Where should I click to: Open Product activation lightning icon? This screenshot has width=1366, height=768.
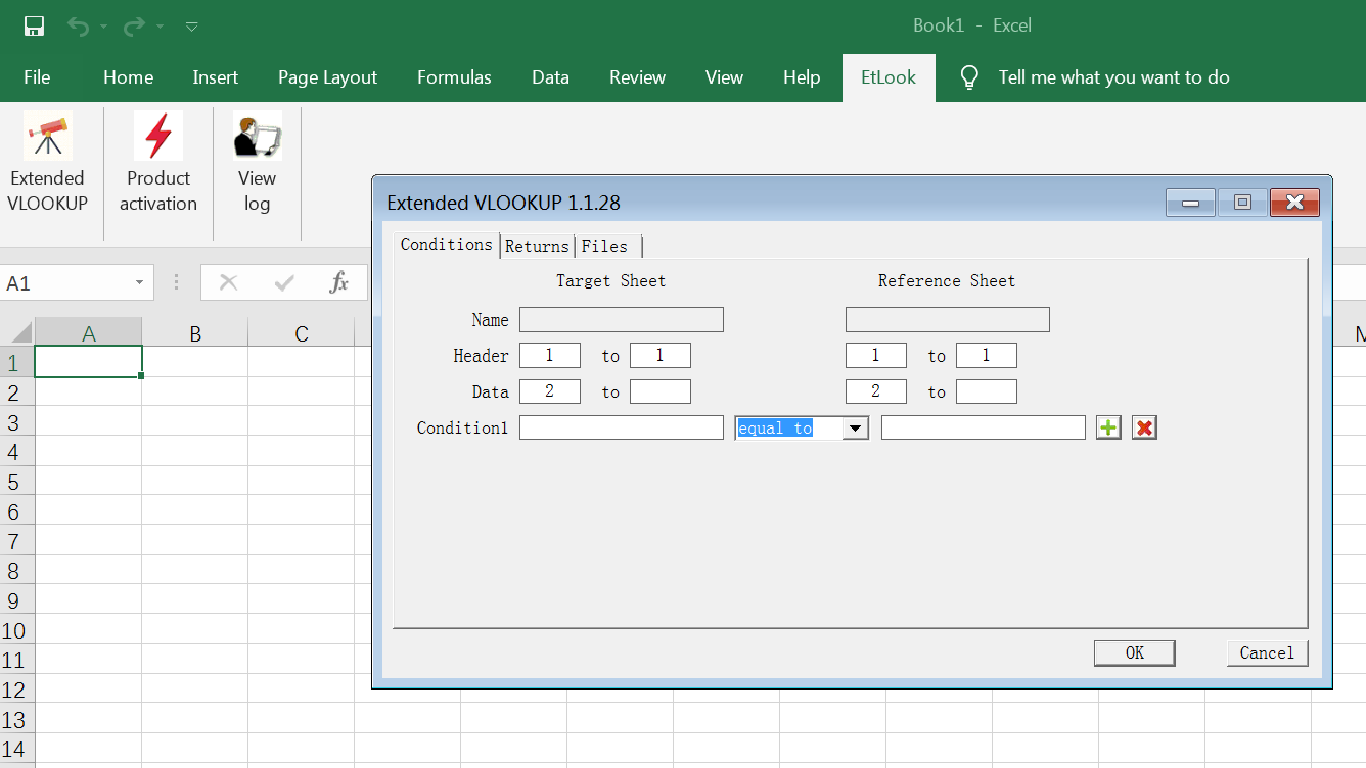coord(158,136)
